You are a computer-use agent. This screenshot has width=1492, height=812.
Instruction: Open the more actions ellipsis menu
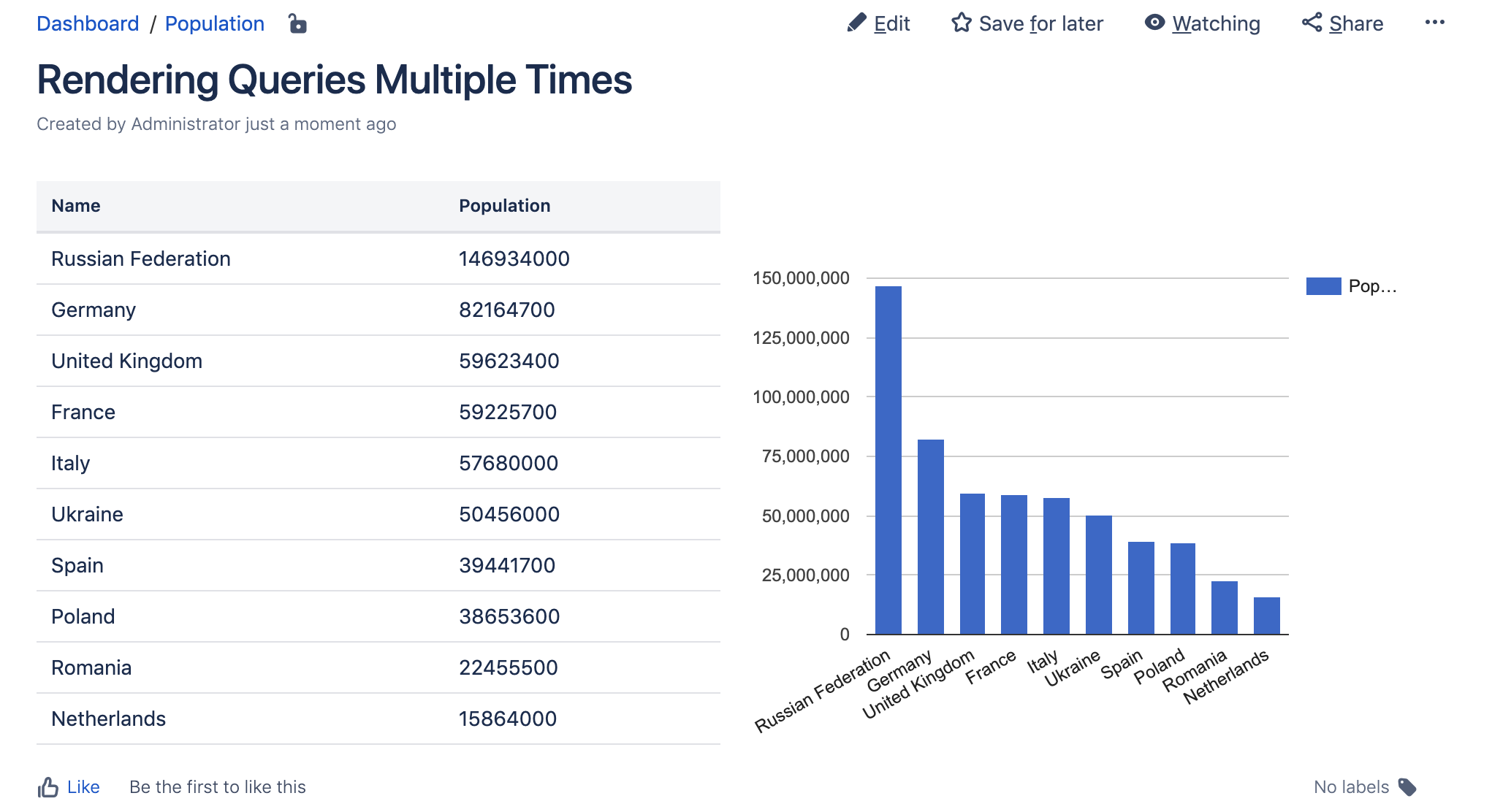(1435, 23)
